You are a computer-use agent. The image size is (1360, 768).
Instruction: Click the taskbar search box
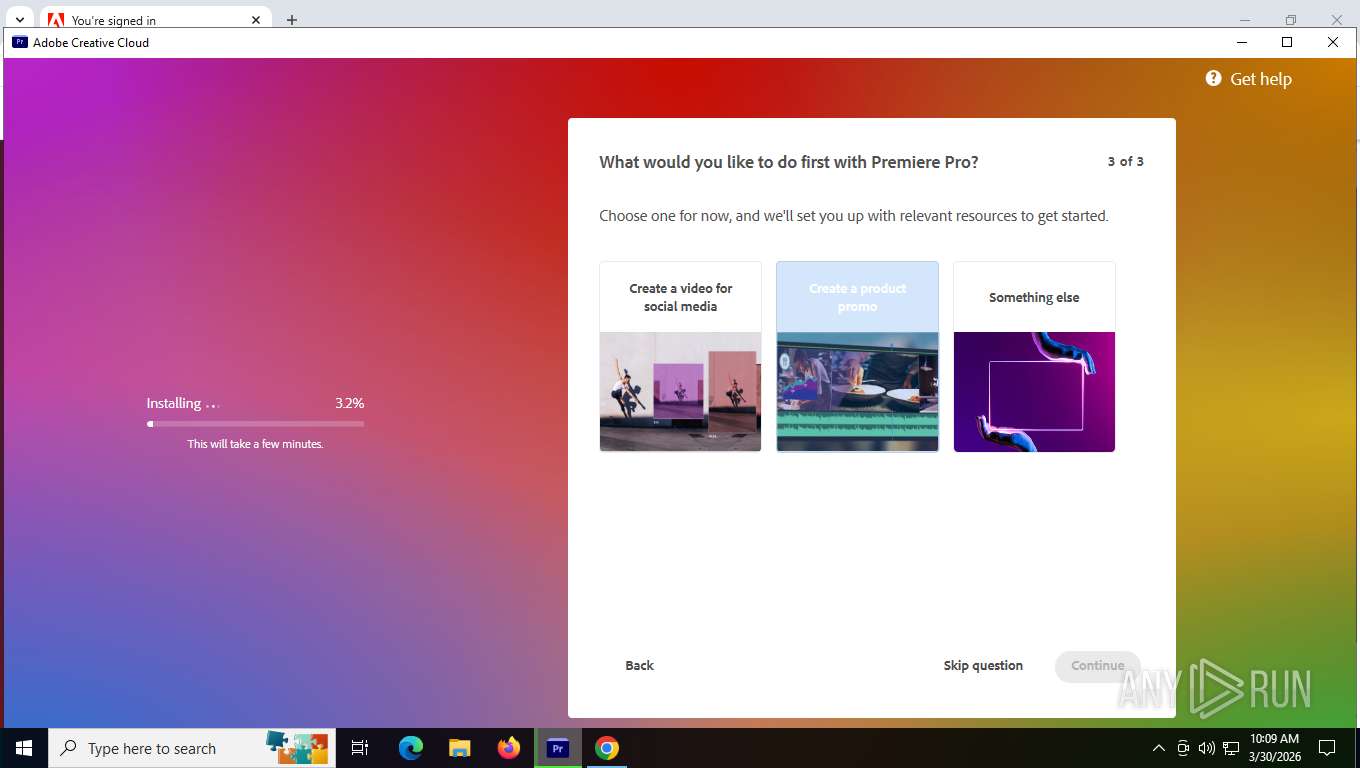190,748
